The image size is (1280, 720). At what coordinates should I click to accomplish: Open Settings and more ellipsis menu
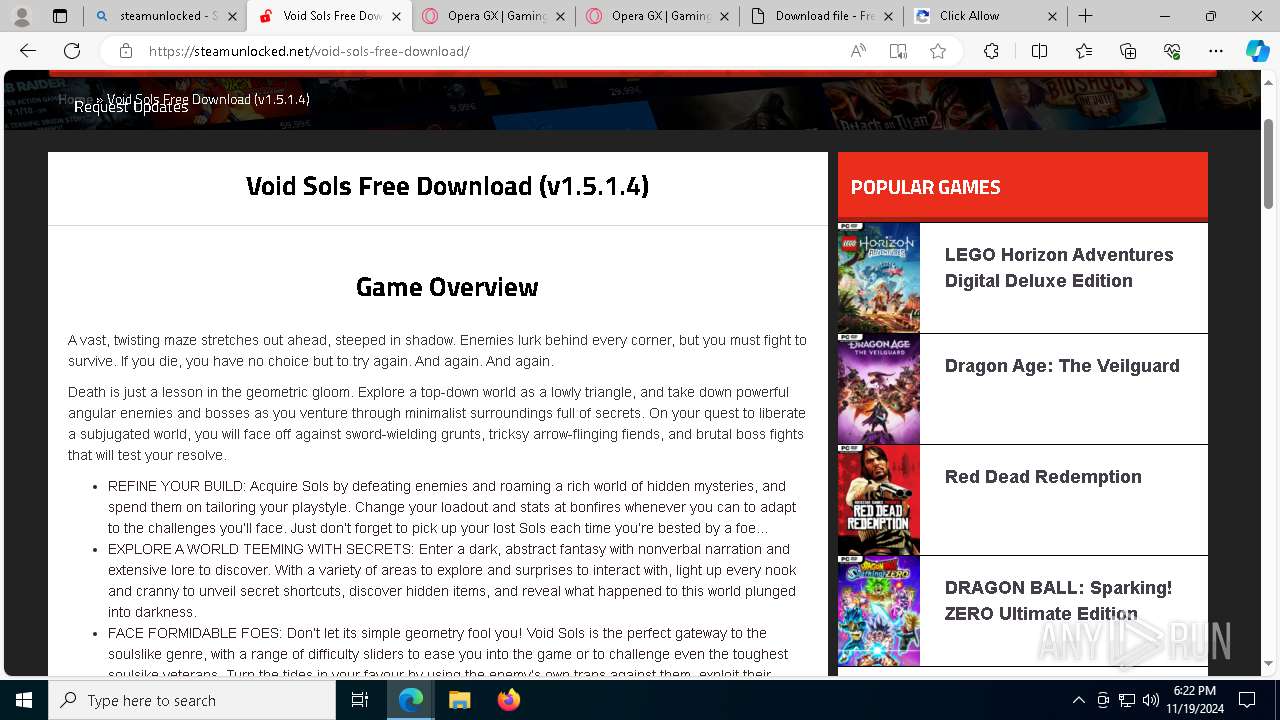[1216, 51]
